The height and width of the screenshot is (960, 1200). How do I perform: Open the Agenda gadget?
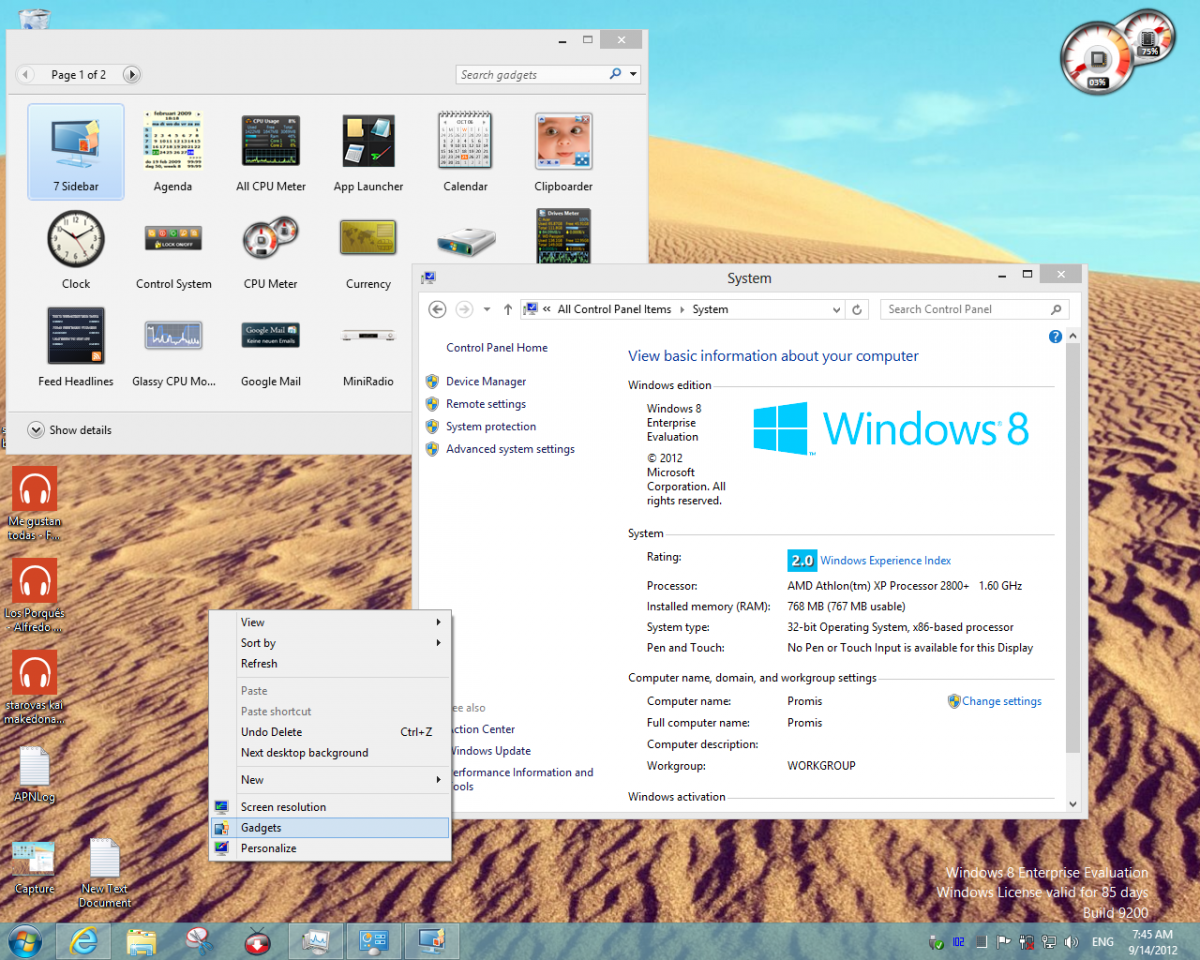[x=173, y=142]
